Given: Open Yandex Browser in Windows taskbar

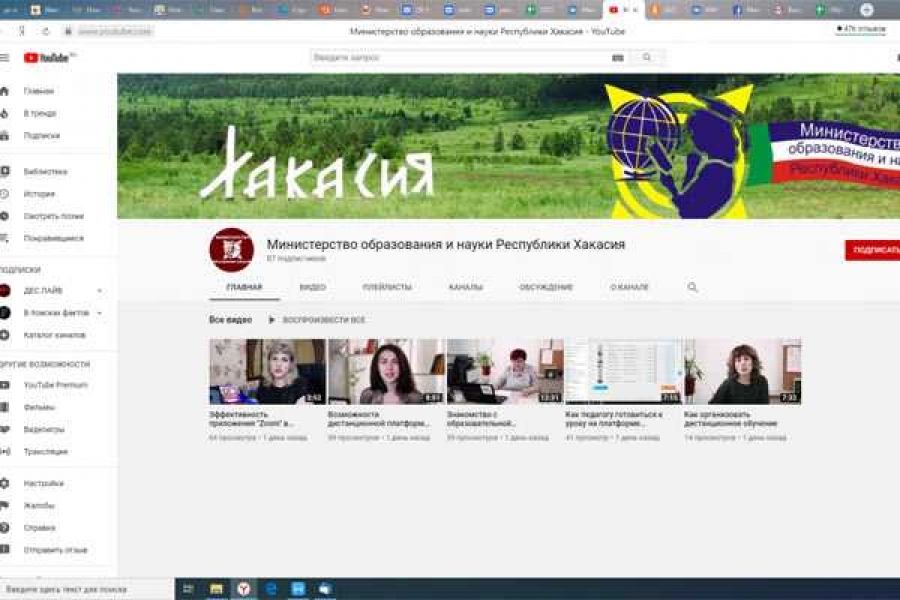Looking at the screenshot, I should coord(244,589).
